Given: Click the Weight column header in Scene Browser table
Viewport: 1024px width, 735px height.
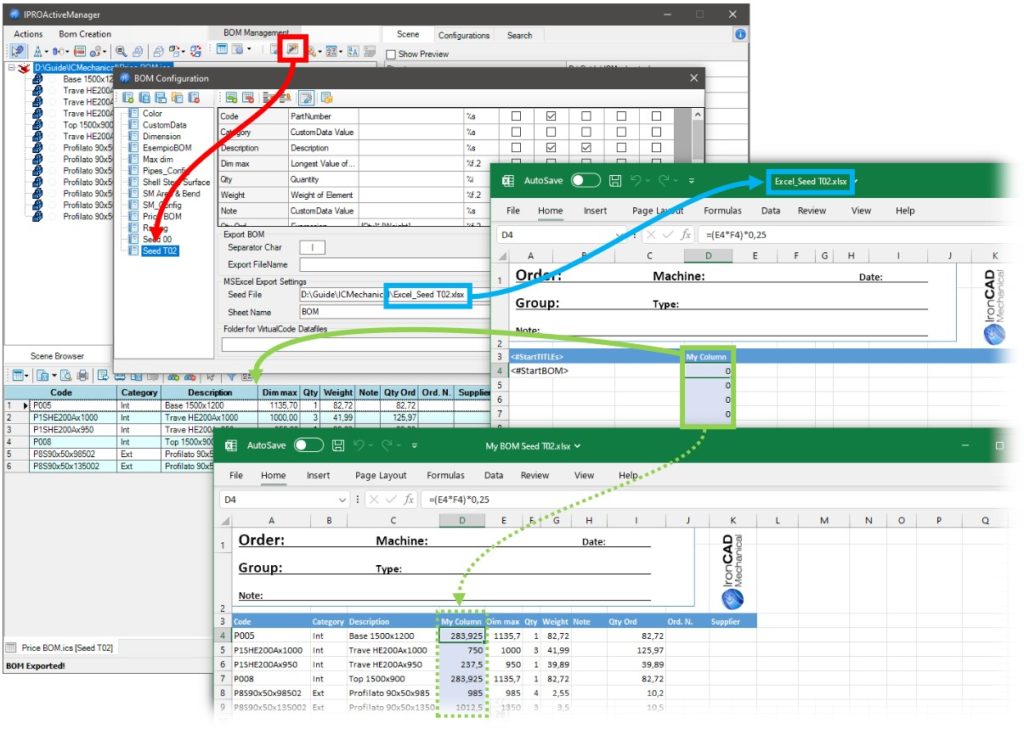Looking at the screenshot, I should click(338, 393).
